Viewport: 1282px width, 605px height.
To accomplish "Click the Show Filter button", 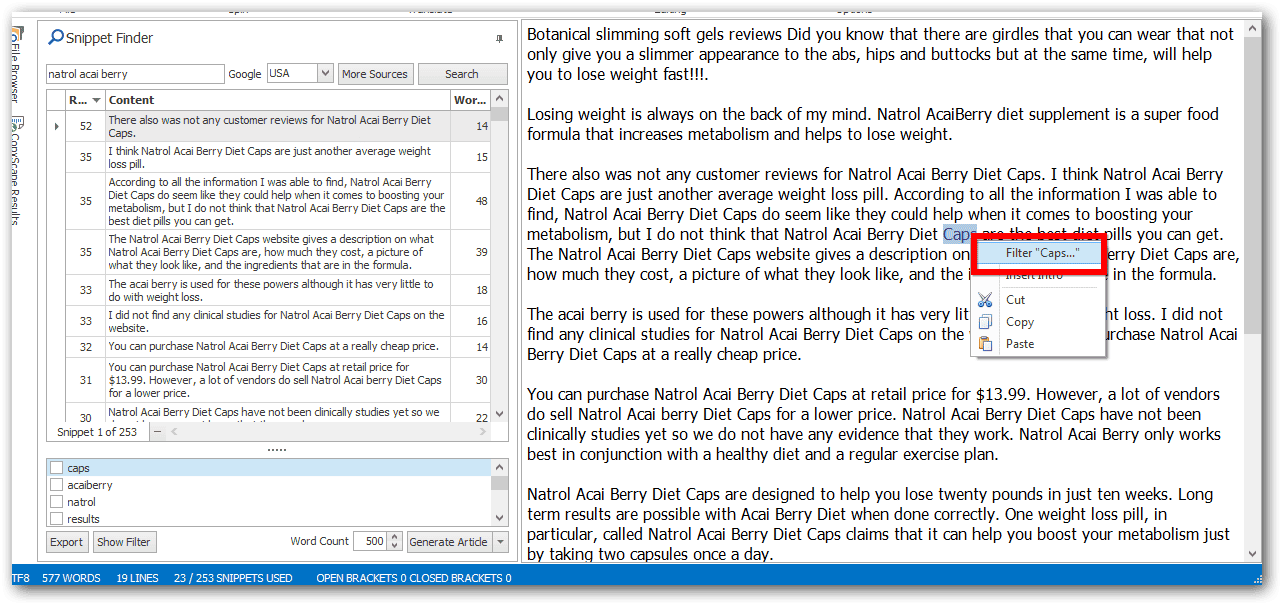I will coord(124,542).
